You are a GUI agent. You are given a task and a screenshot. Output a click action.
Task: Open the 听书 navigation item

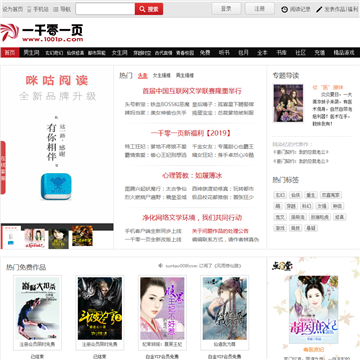pyautogui.click(x=224, y=53)
